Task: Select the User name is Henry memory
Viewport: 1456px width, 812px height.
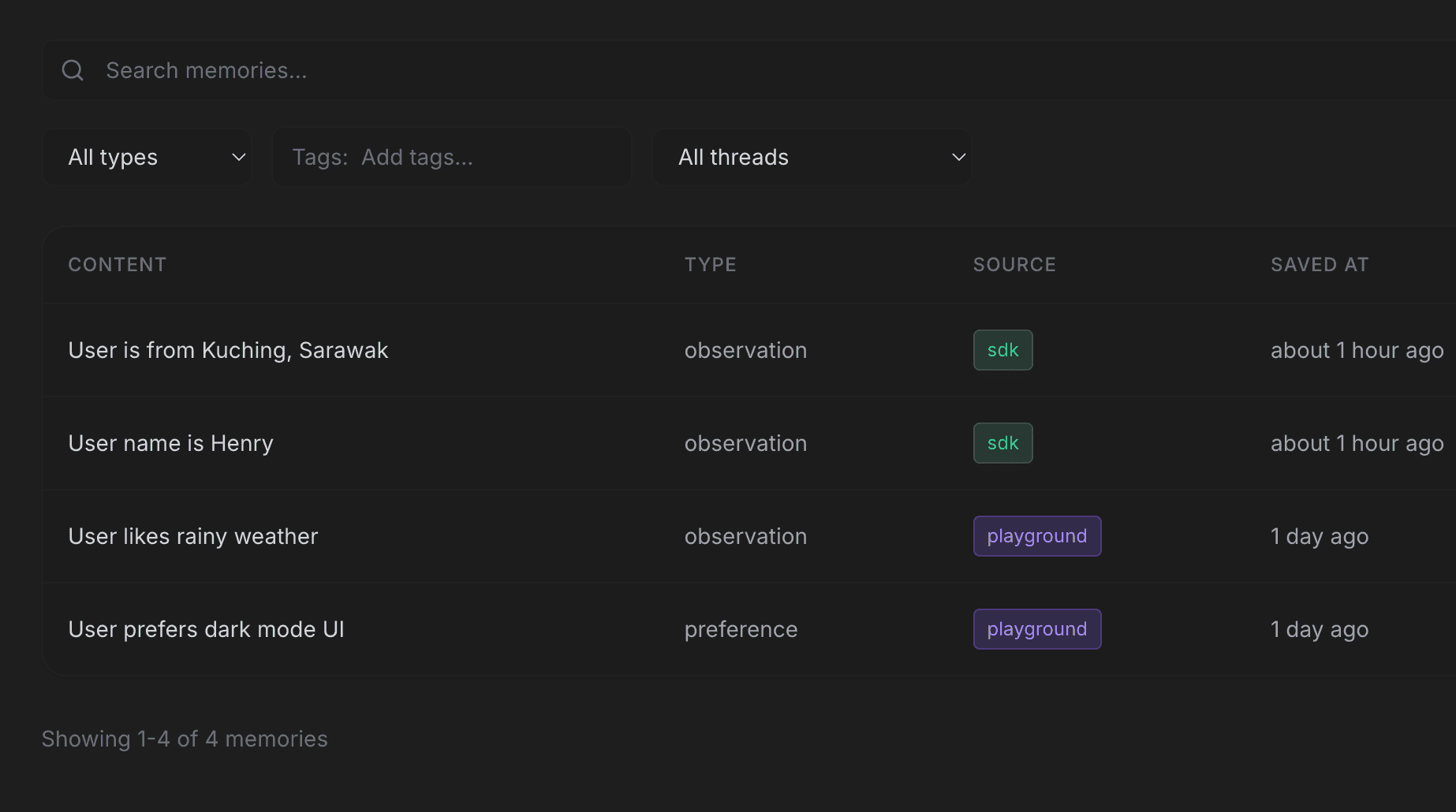Action: 170,443
